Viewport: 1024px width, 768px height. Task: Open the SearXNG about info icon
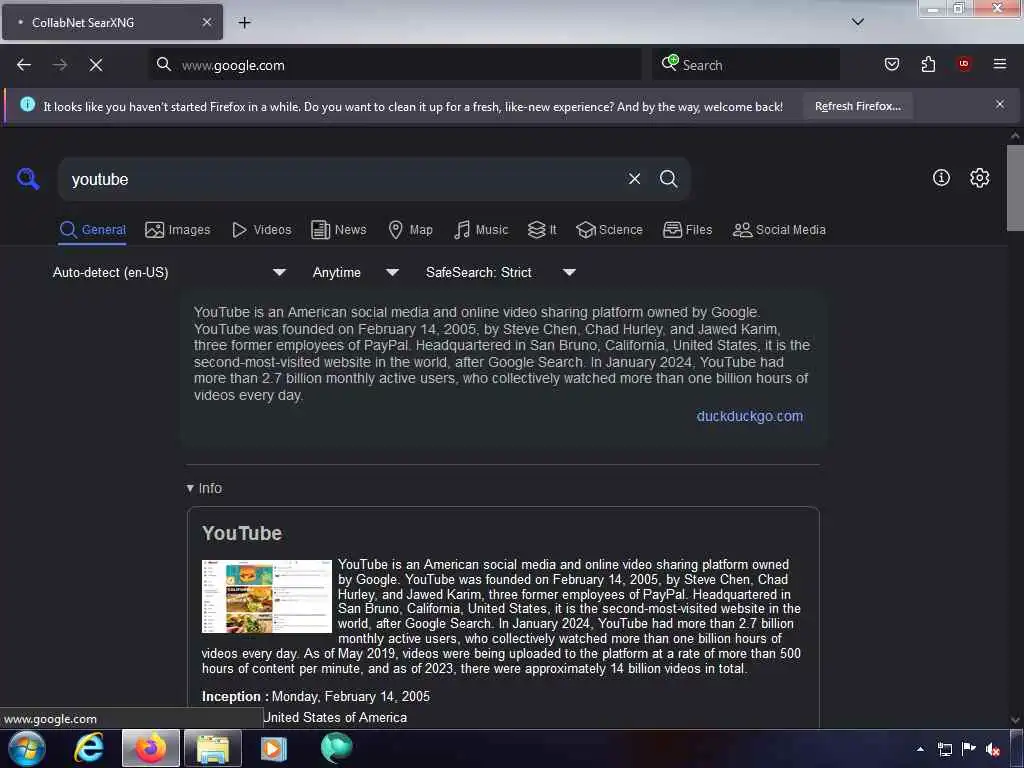[x=941, y=178]
